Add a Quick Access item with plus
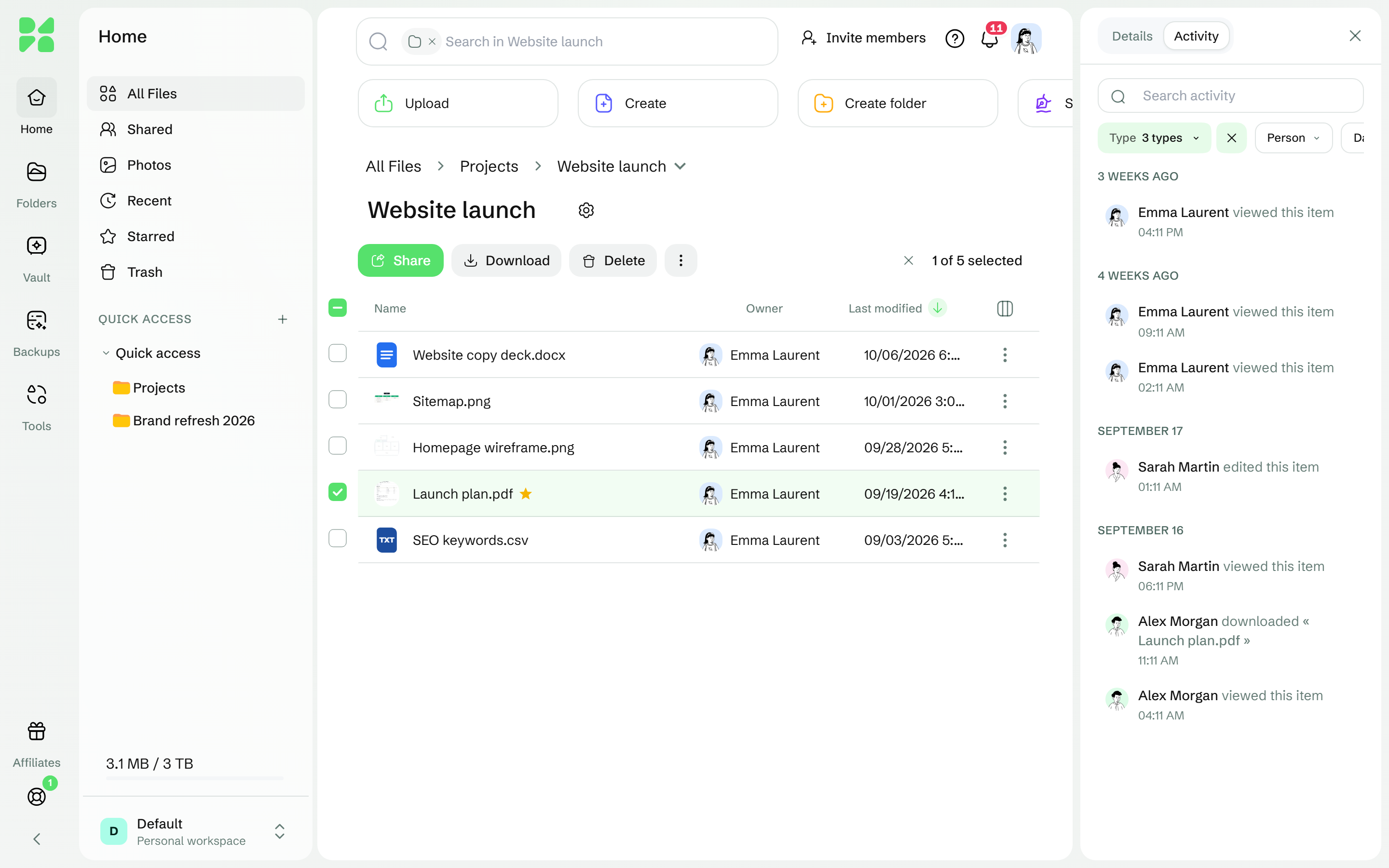The image size is (1389, 868). pyautogui.click(x=282, y=319)
